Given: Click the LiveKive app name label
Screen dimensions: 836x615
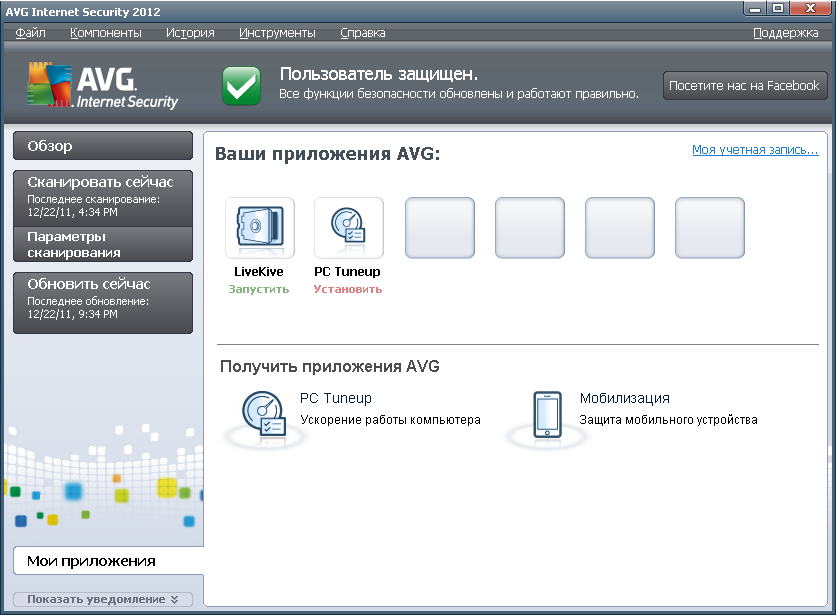Looking at the screenshot, I should point(259,271).
